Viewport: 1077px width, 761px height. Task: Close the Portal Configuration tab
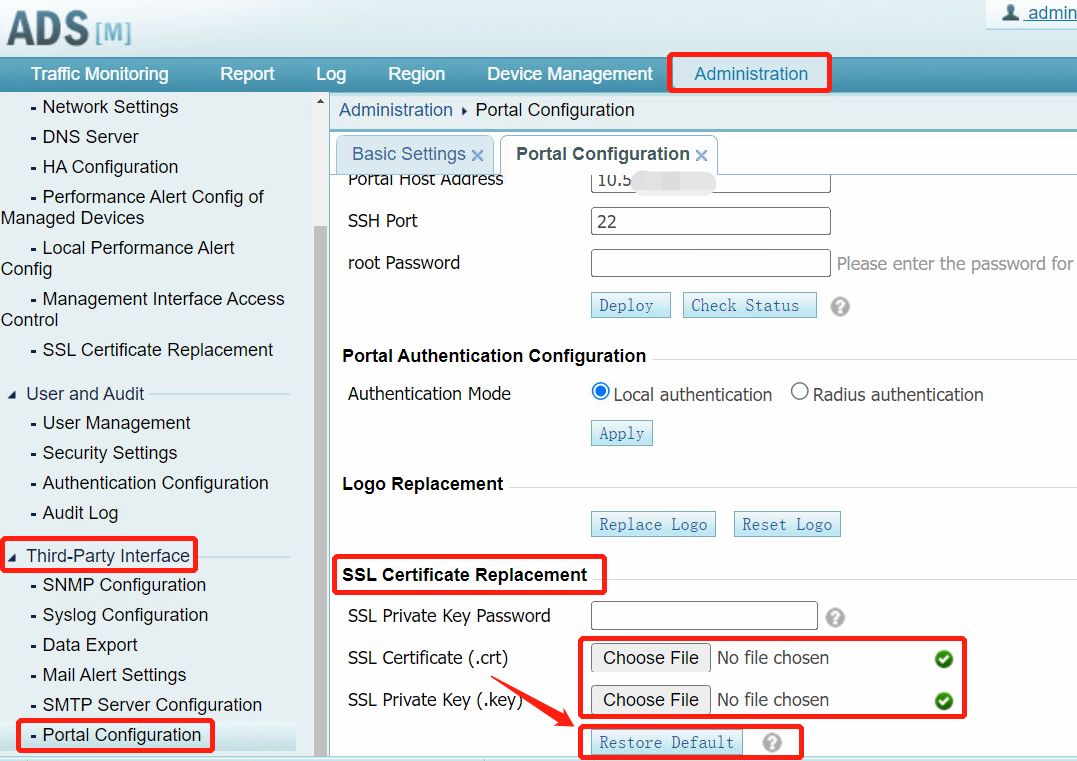point(701,155)
